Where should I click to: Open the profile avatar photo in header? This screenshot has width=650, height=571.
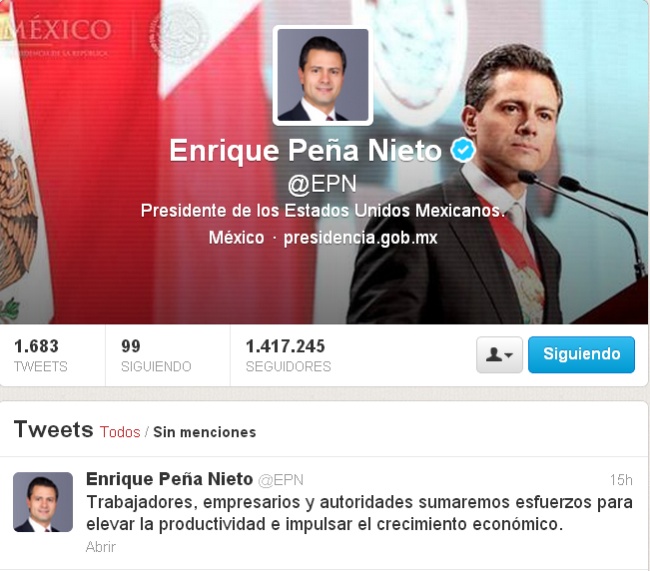(x=323, y=75)
